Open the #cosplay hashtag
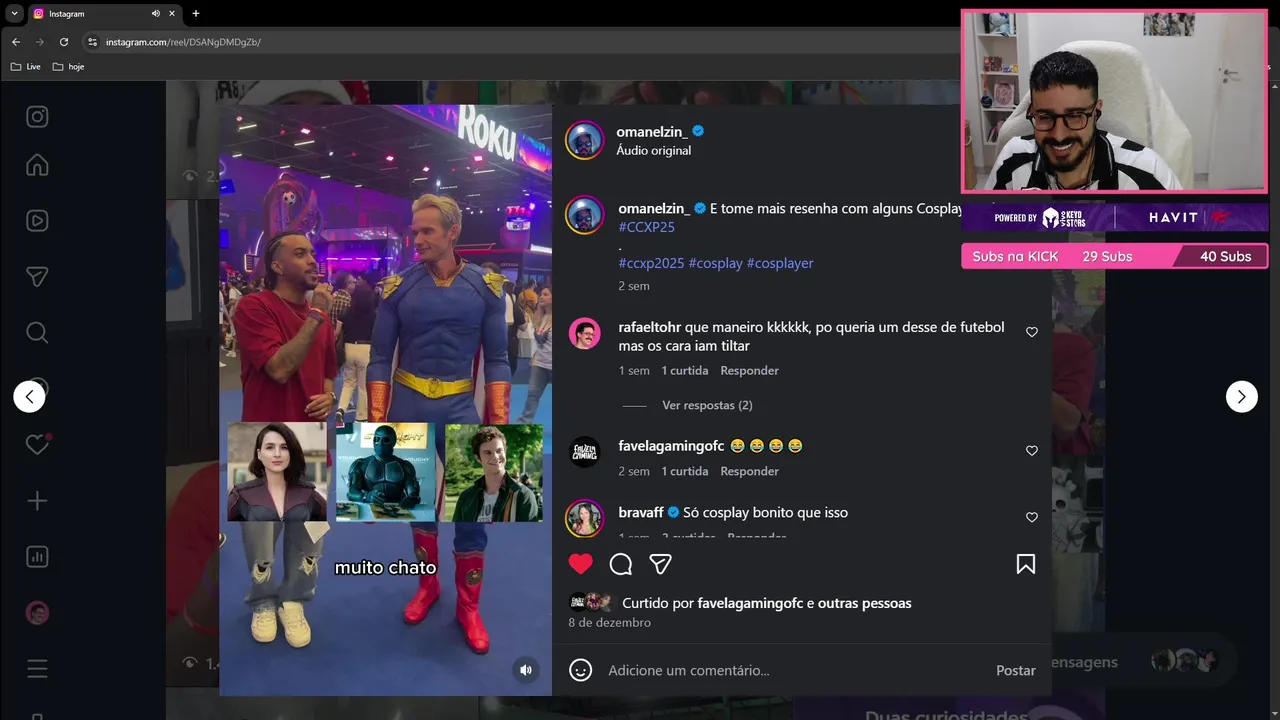Image resolution: width=1280 pixels, height=720 pixels. click(715, 263)
